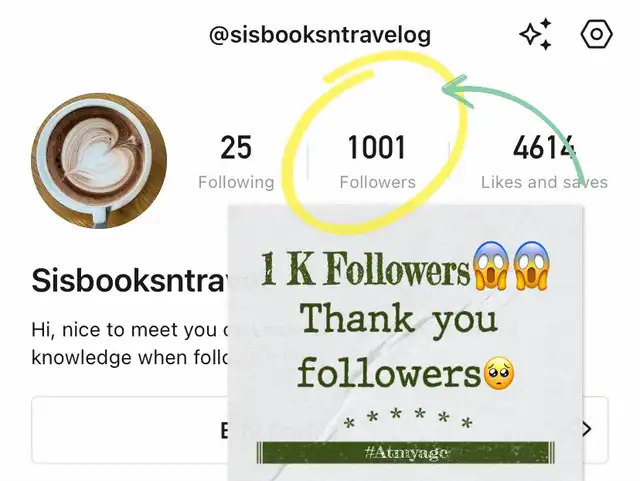View the 1001 Followers list

[378, 162]
